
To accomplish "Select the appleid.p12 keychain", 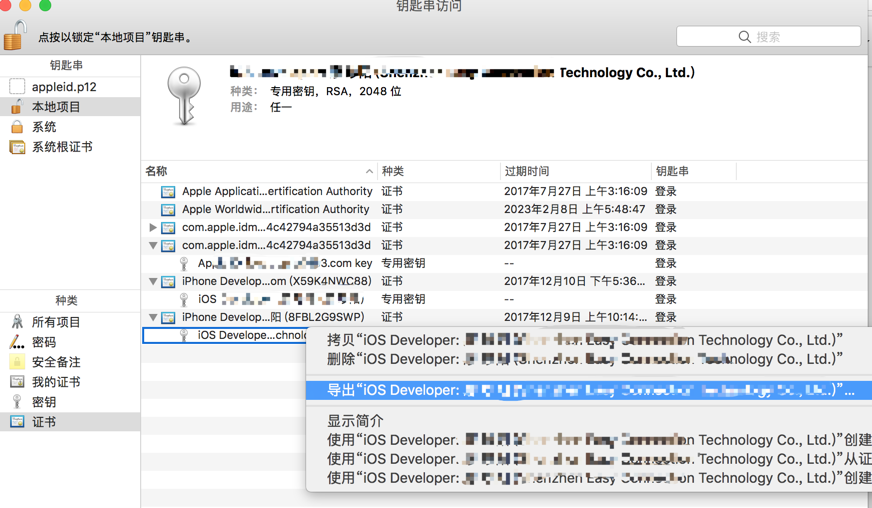I will point(70,87).
